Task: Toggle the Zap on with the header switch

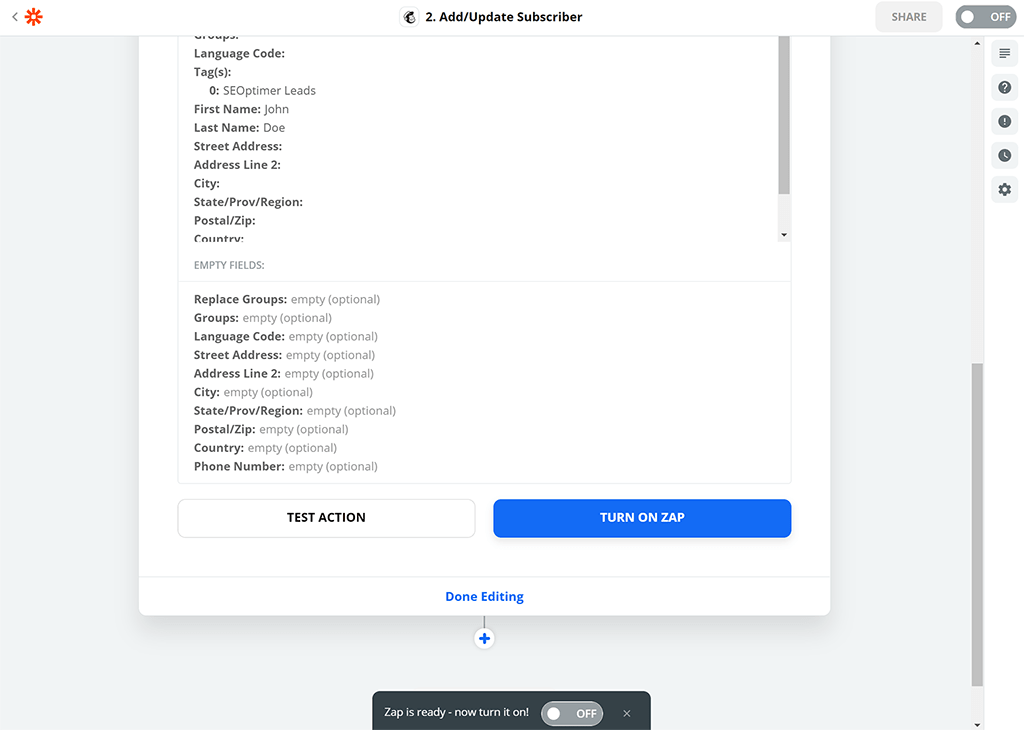Action: [984, 16]
